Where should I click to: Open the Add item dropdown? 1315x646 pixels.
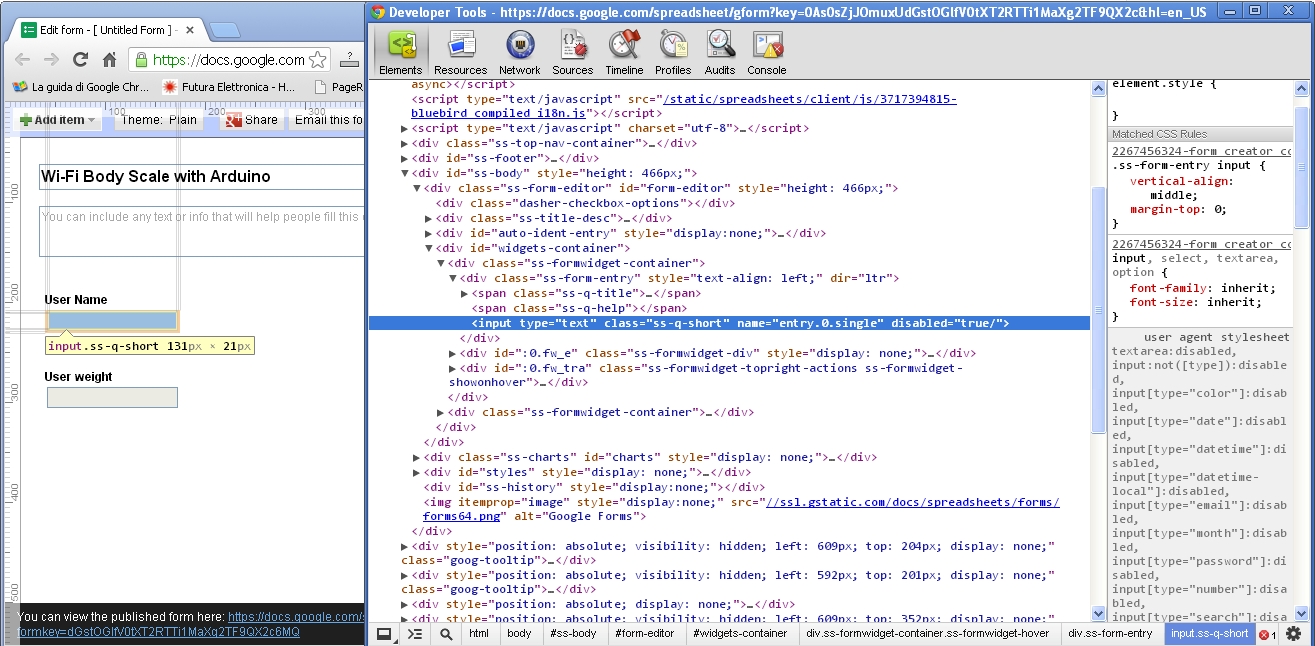(58, 120)
